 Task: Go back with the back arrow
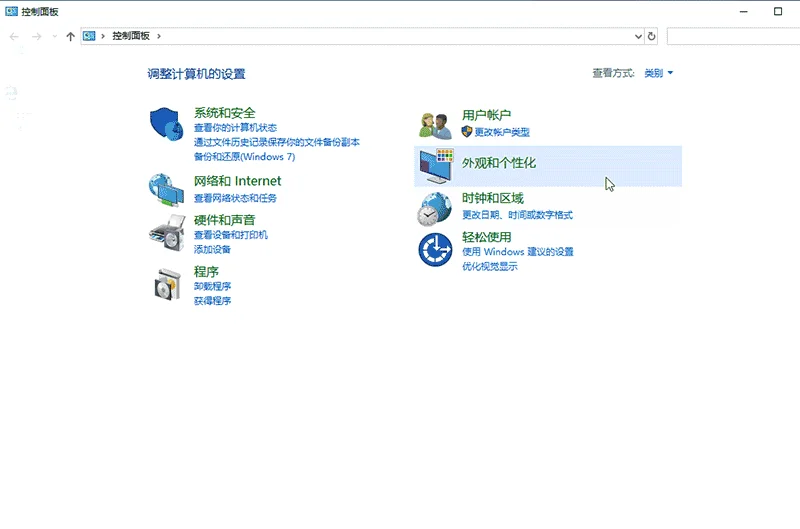click(x=14, y=36)
